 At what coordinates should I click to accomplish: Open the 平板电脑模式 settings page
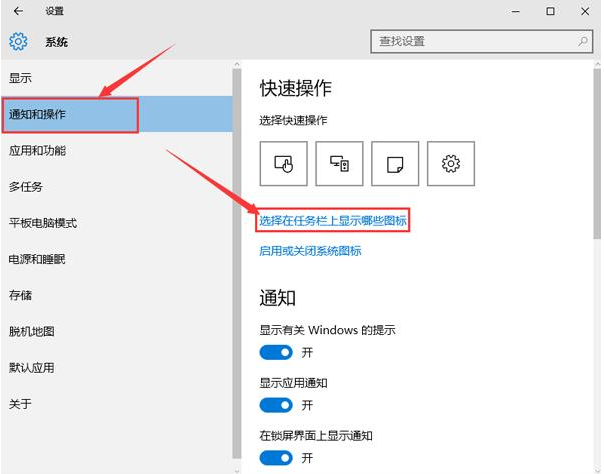coord(43,223)
